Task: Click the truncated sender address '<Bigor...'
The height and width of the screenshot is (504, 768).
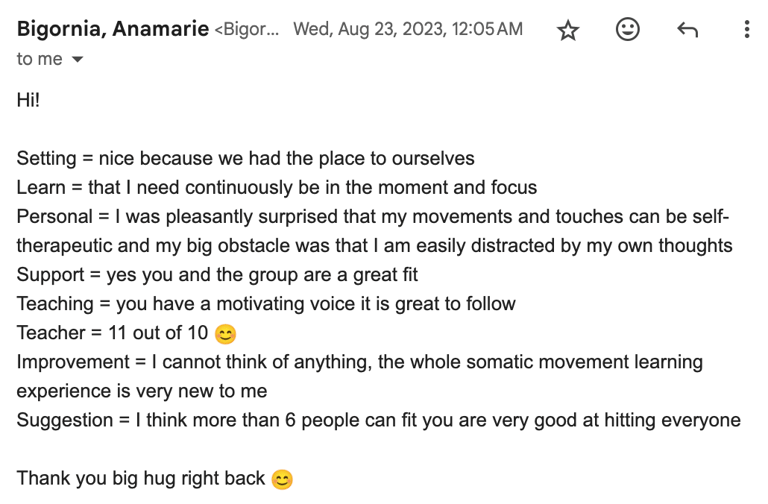Action: pyautogui.click(x=247, y=29)
